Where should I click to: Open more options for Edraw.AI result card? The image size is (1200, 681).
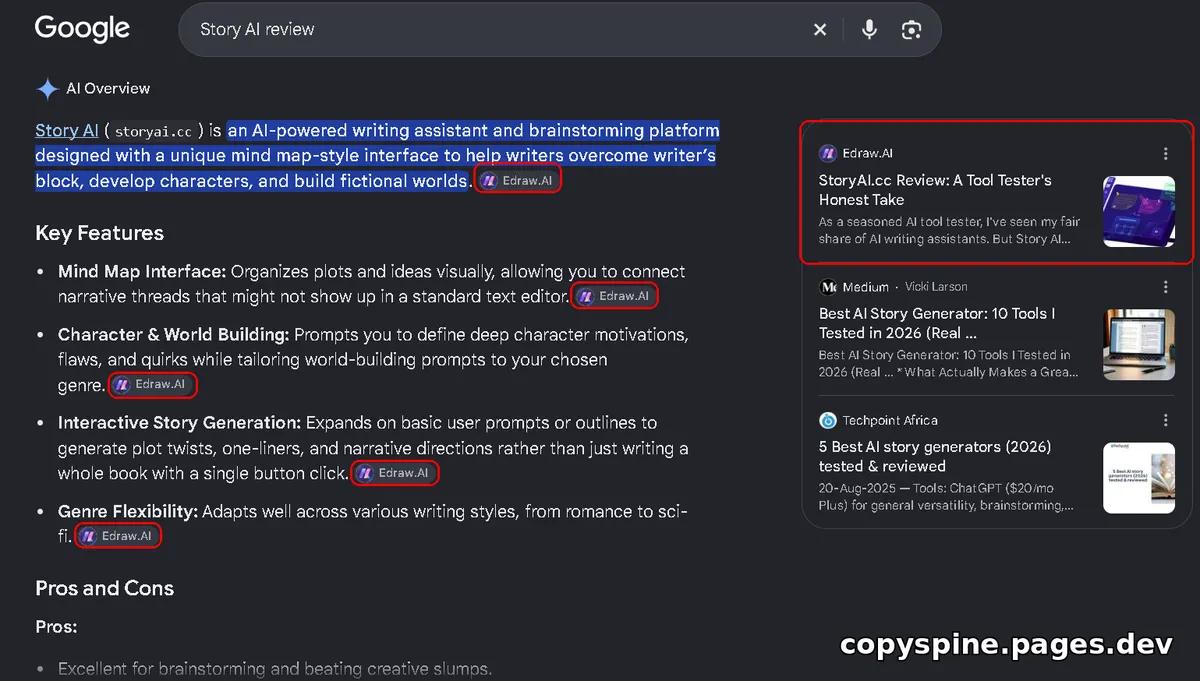1165,154
